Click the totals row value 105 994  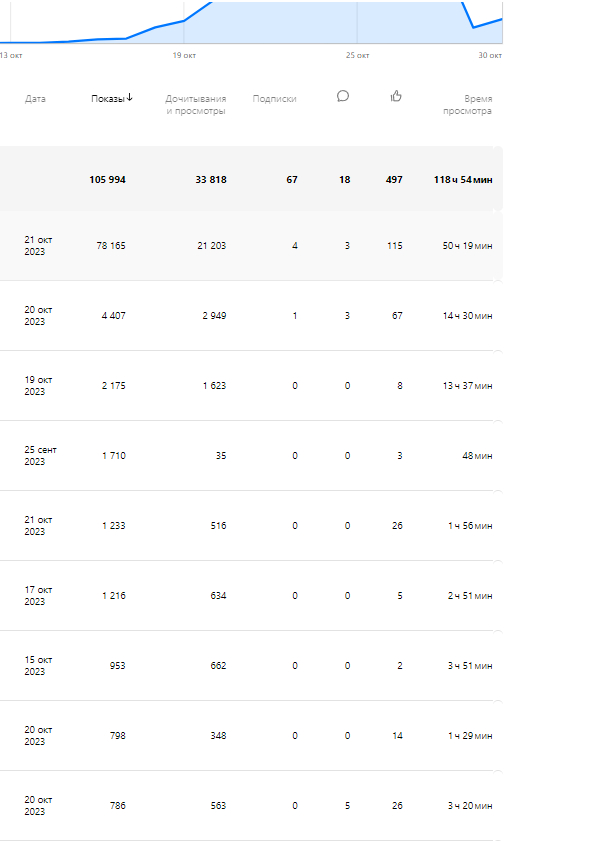coord(107,180)
